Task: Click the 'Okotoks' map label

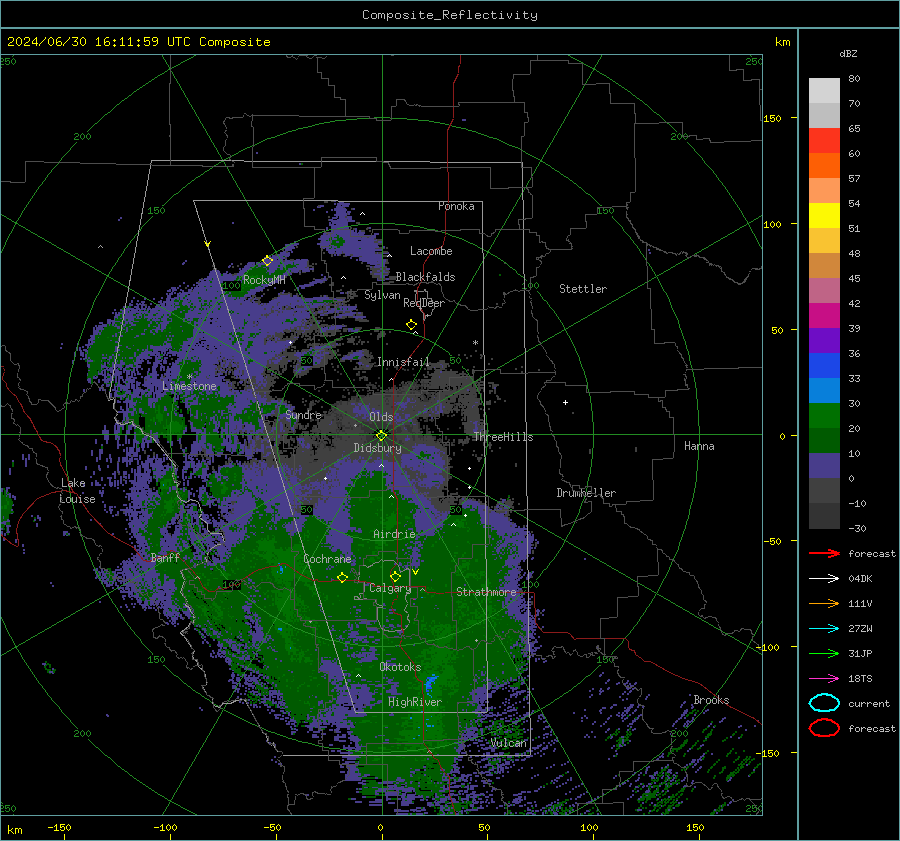Action: 400,667
